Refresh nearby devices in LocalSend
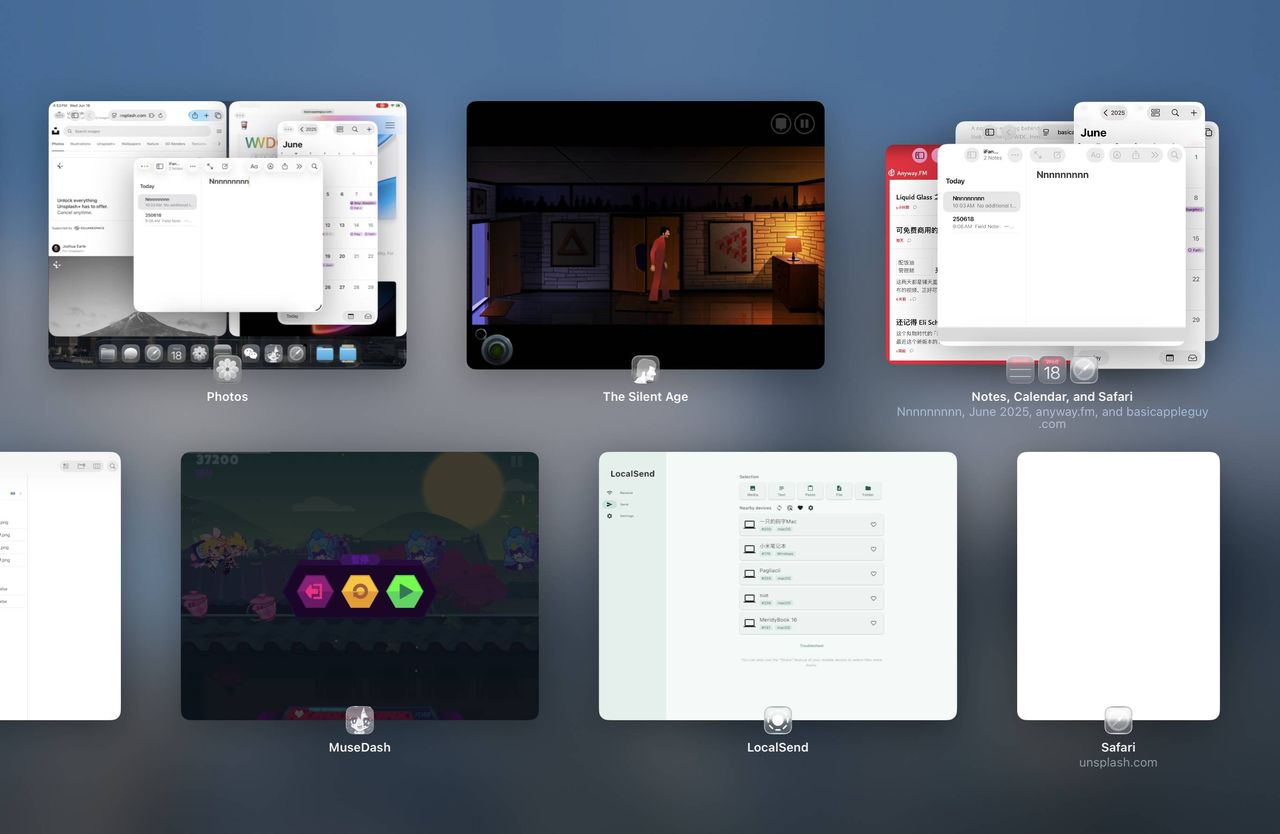1280x834 pixels. [780, 507]
